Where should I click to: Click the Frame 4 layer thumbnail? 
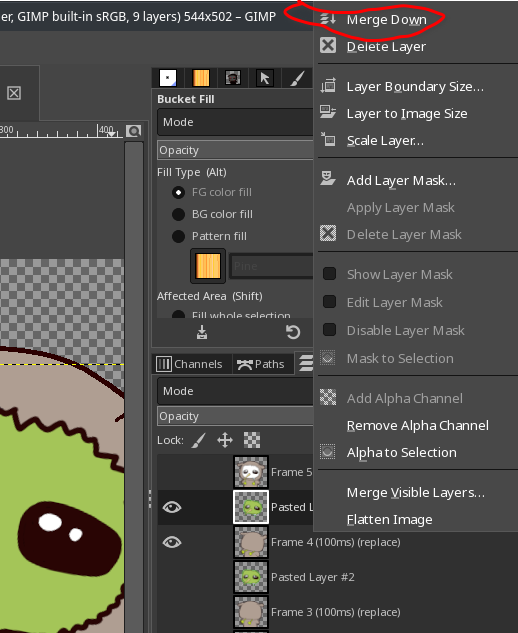click(251, 542)
